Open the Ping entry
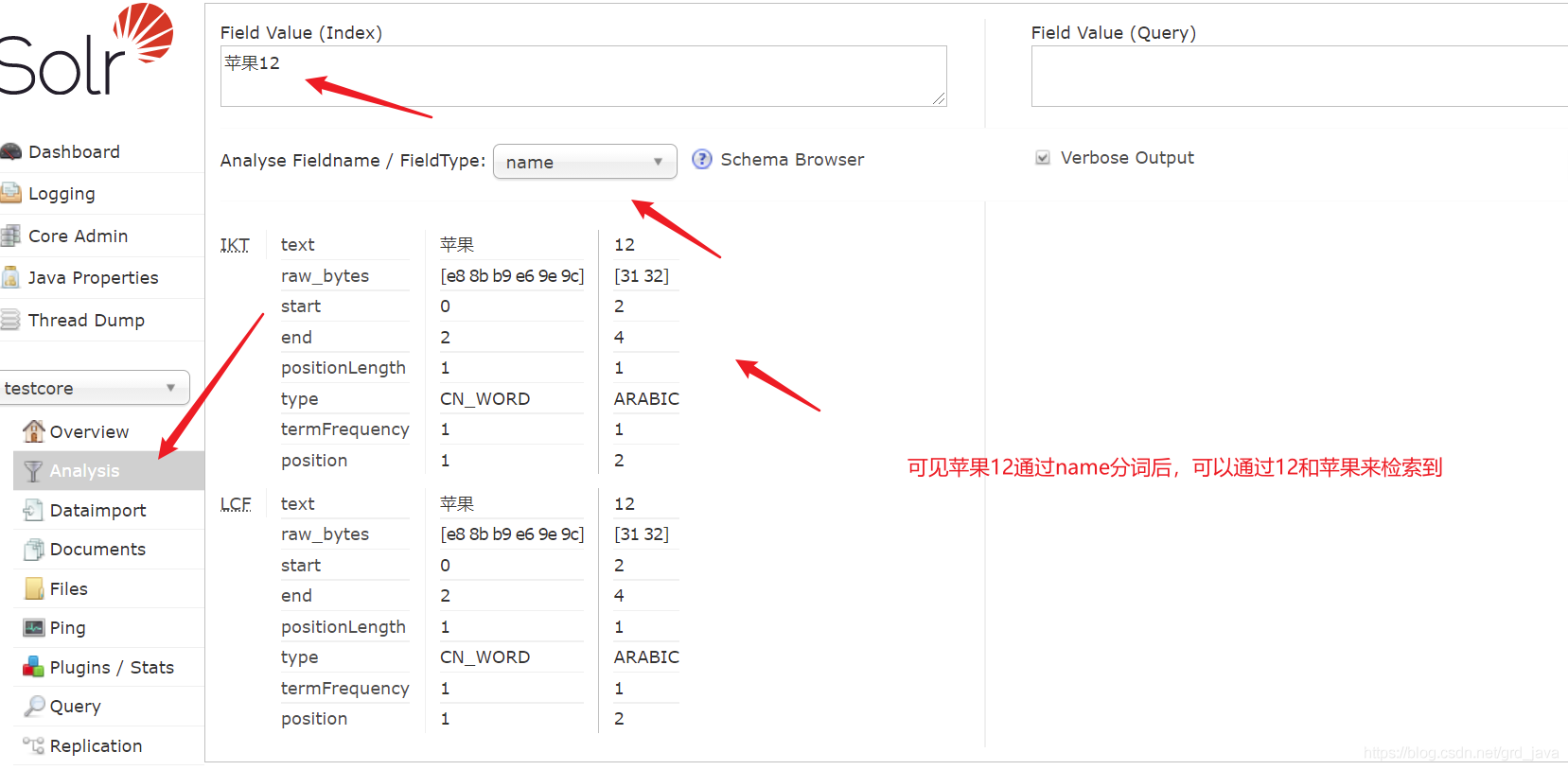This screenshot has width=1568, height=770. pos(67,628)
